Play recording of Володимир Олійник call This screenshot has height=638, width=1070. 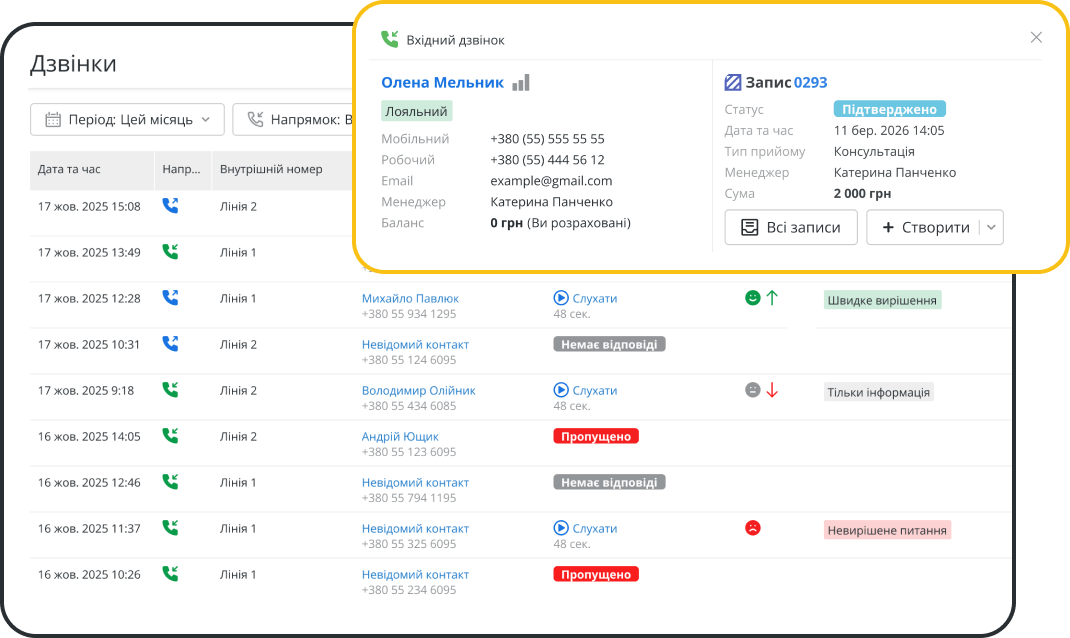(x=585, y=390)
